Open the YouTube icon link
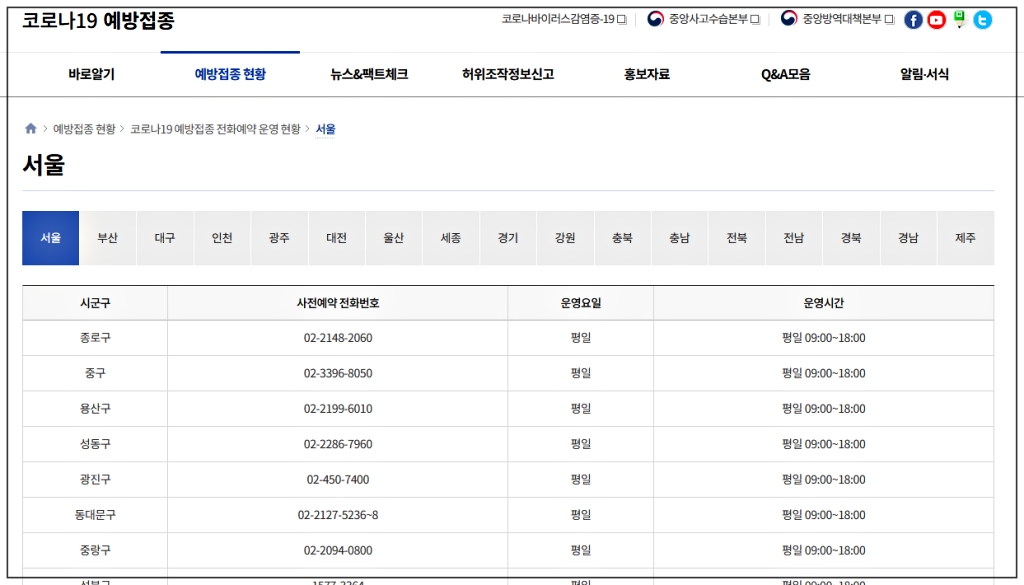The height and width of the screenshot is (585, 1024). tap(936, 20)
